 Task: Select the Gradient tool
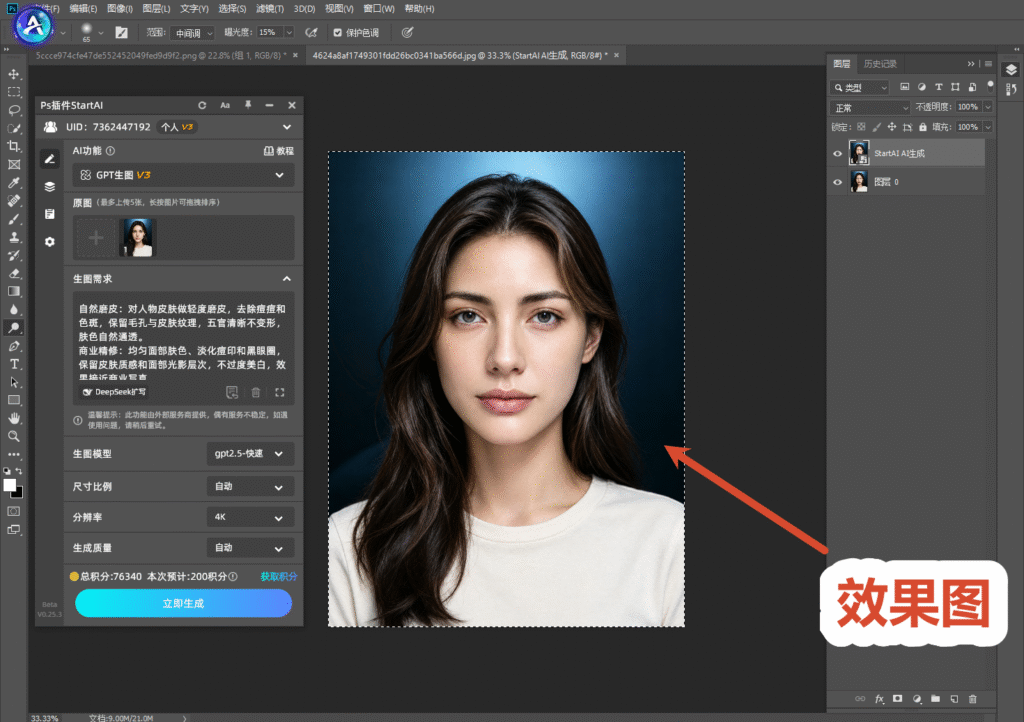(x=14, y=292)
